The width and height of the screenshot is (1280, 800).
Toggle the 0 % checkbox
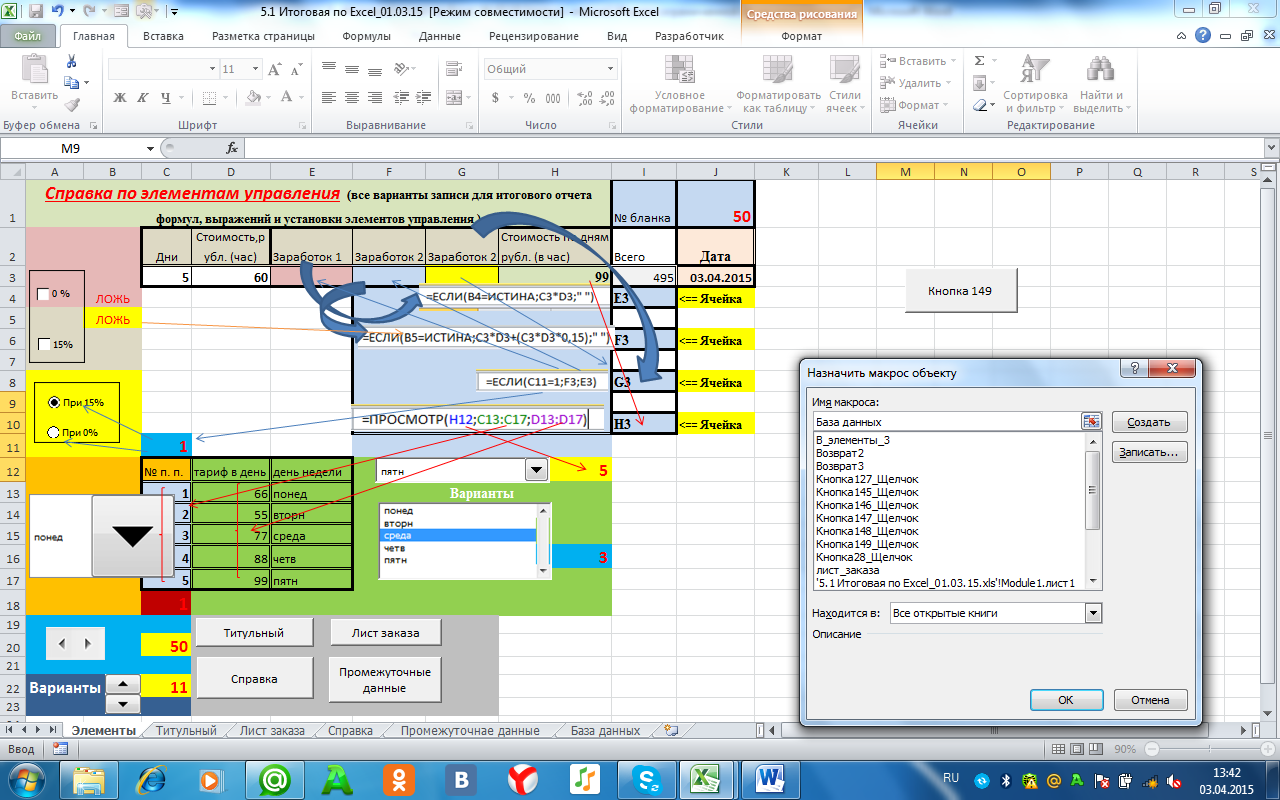pos(43,294)
